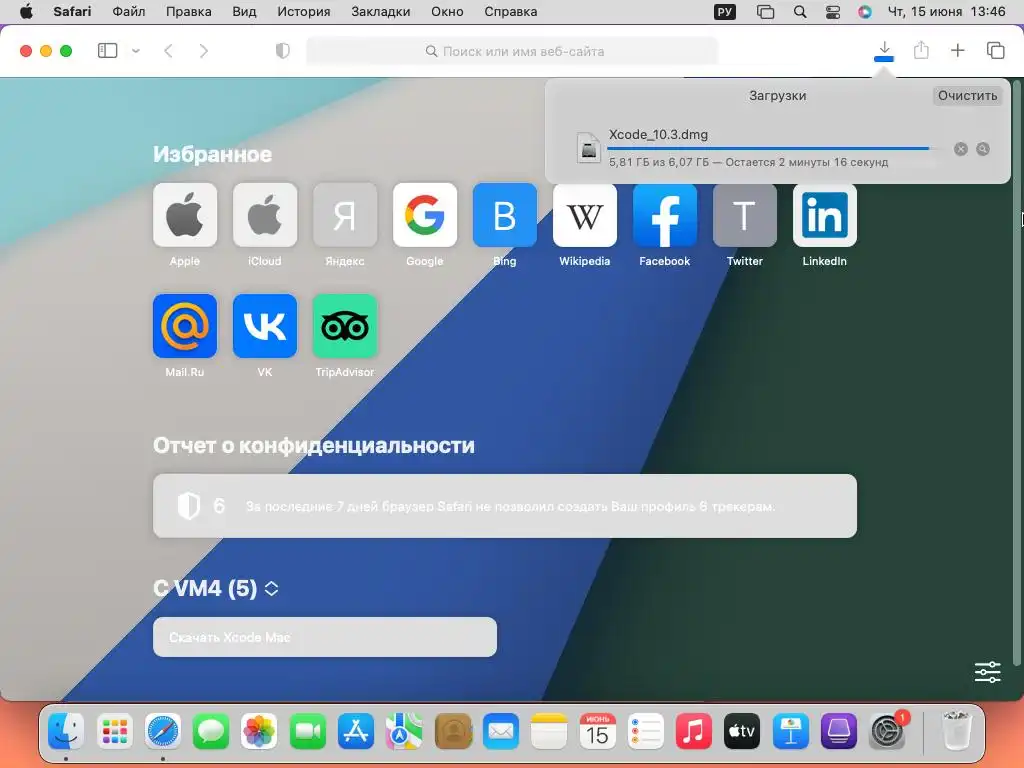The image size is (1024, 768).
Task: Open Spotlight search in menu bar
Action: pyautogui.click(x=799, y=12)
